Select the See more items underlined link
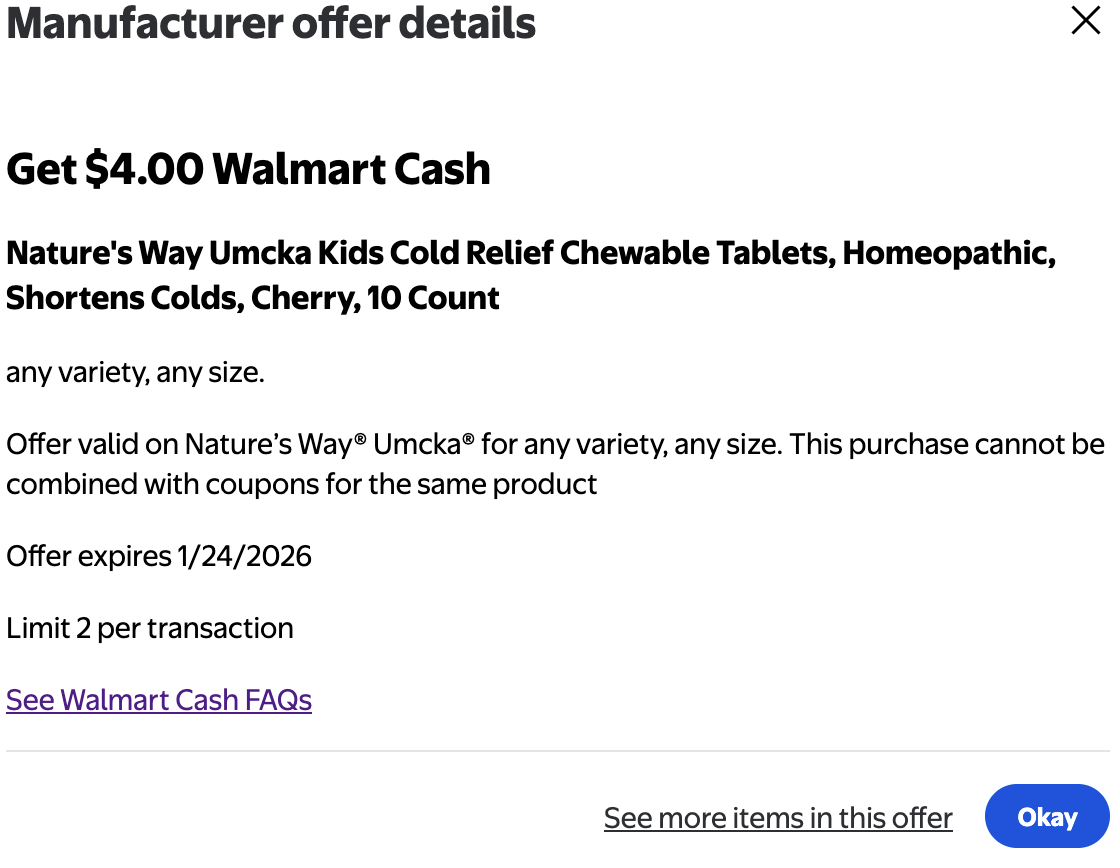Screen dimensions: 1120x868 [778, 817]
